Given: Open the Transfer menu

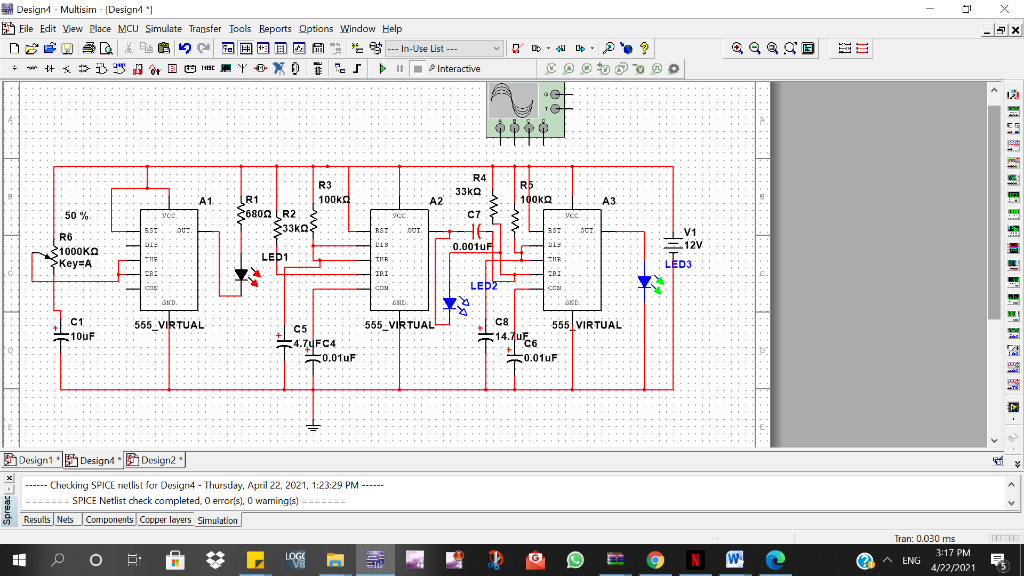Looking at the screenshot, I should 205,28.
